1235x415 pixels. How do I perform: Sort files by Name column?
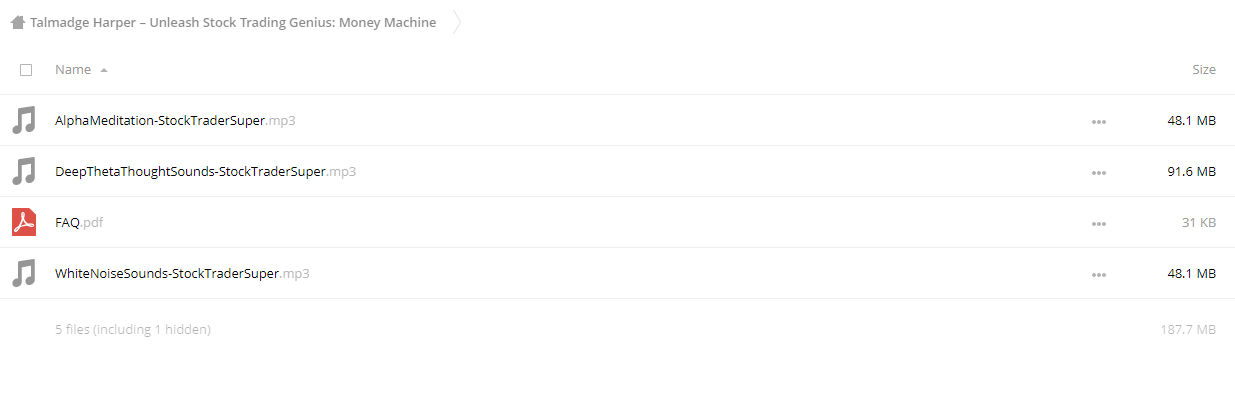[73, 70]
